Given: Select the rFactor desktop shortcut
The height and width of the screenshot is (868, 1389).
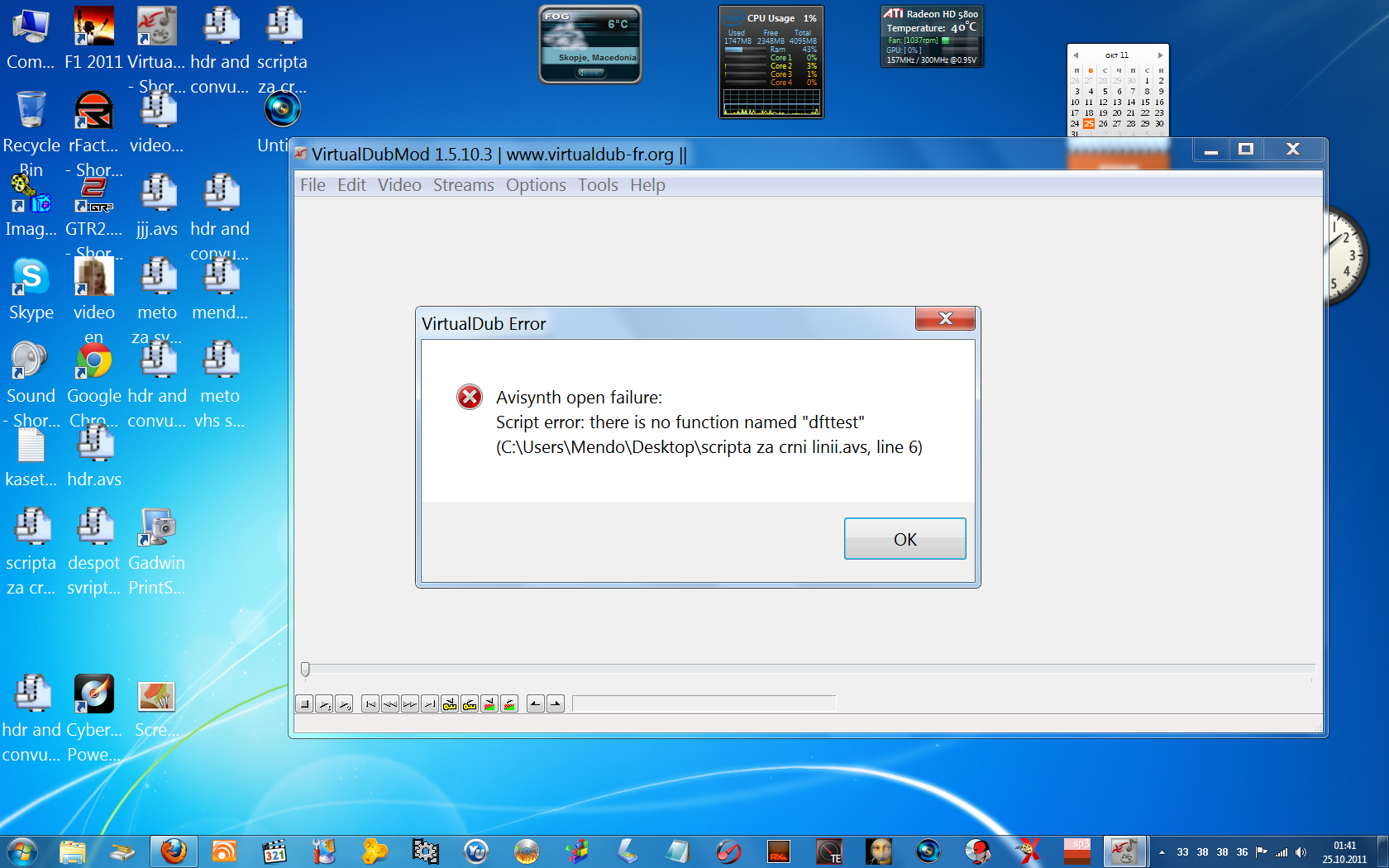Looking at the screenshot, I should click(93, 134).
